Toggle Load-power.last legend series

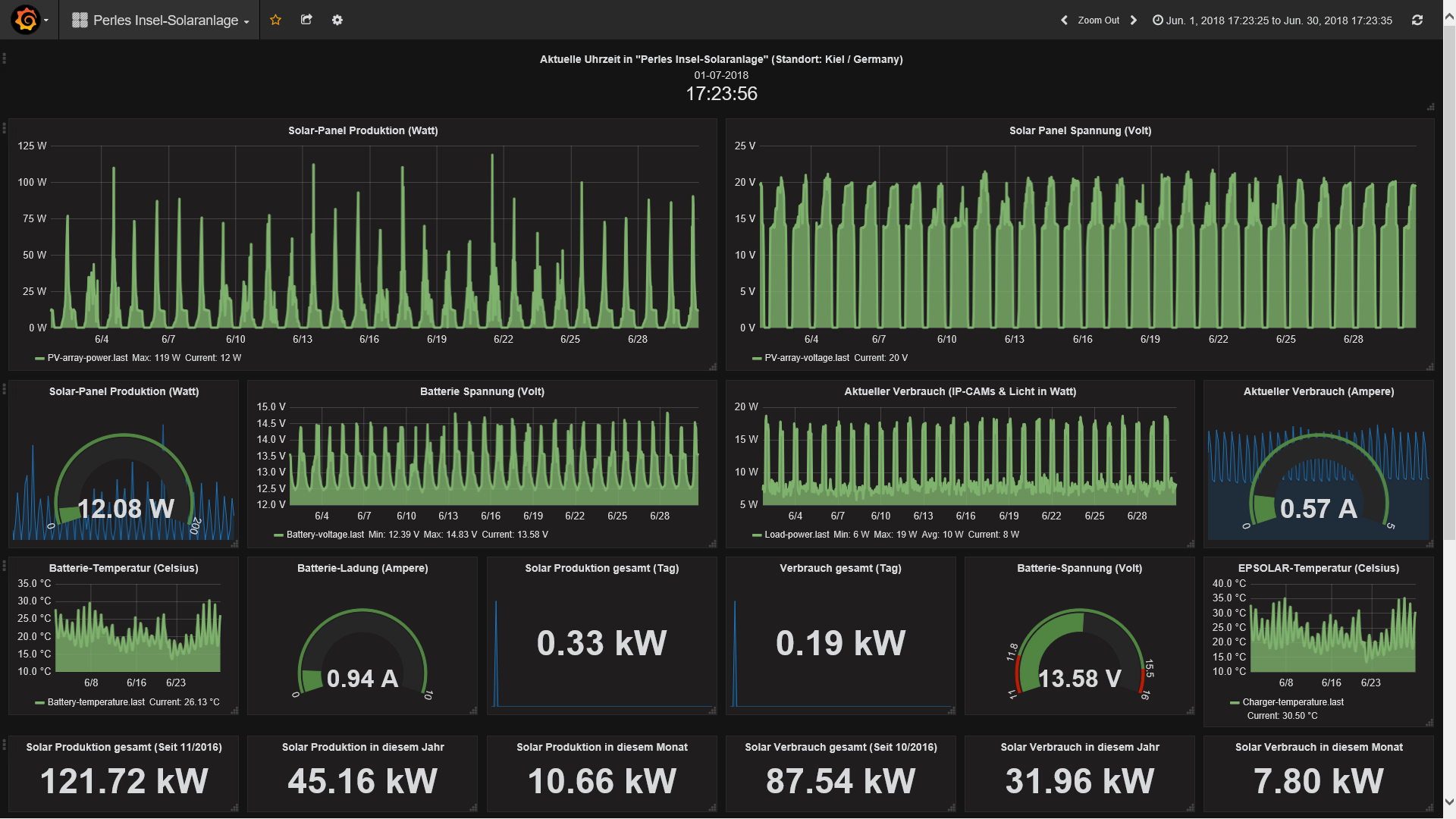point(796,535)
